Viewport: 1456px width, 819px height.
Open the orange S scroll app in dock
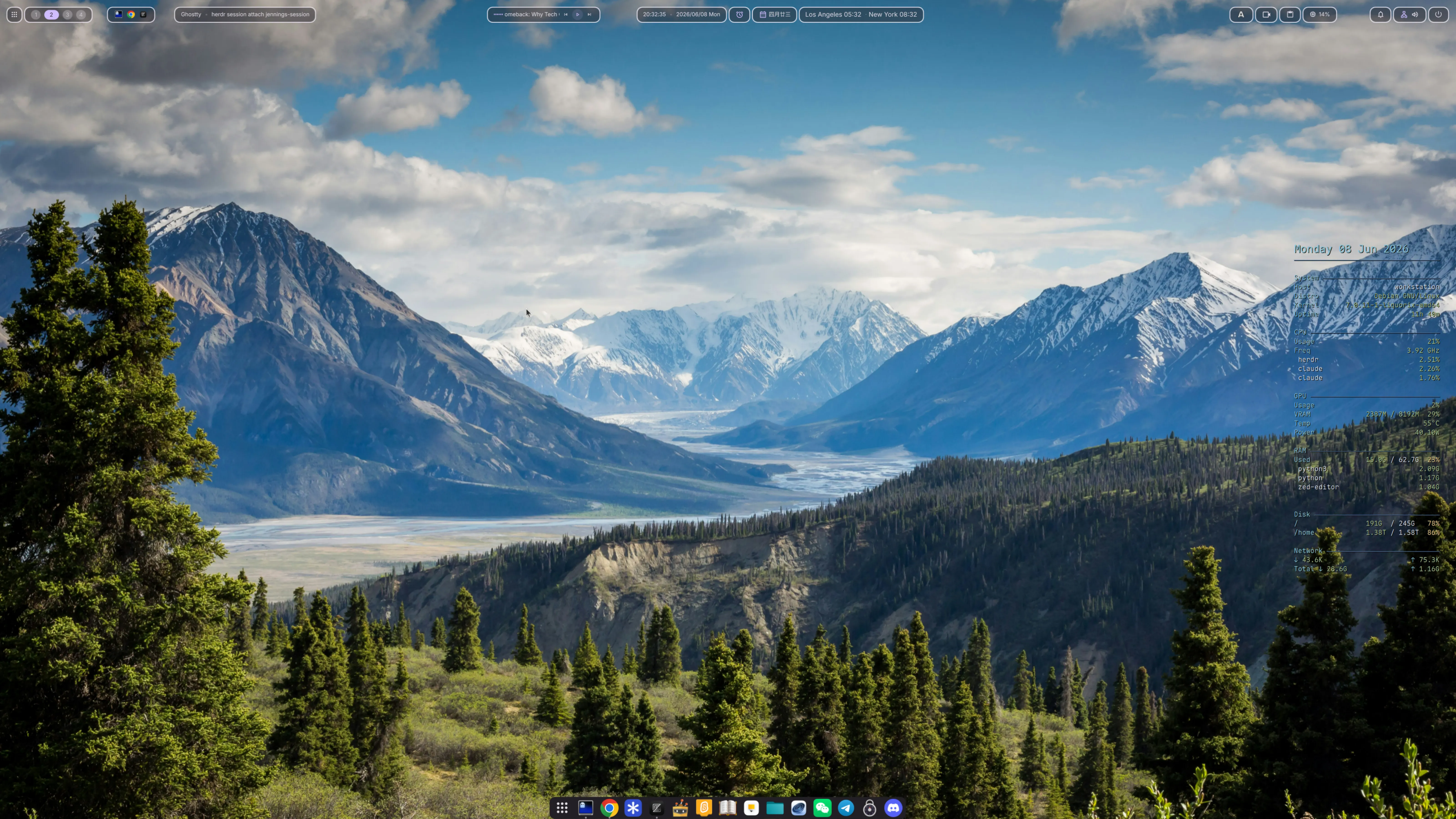tap(704, 808)
